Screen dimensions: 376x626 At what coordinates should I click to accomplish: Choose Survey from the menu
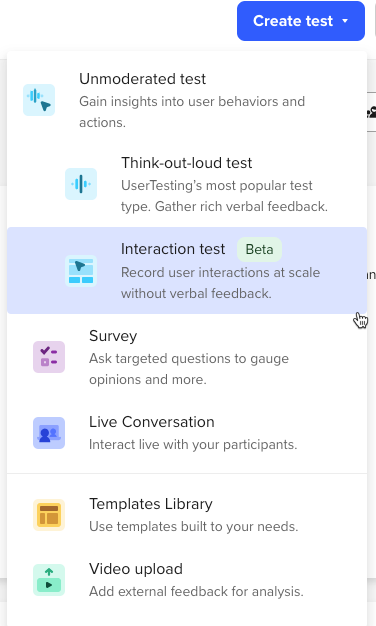click(187, 357)
